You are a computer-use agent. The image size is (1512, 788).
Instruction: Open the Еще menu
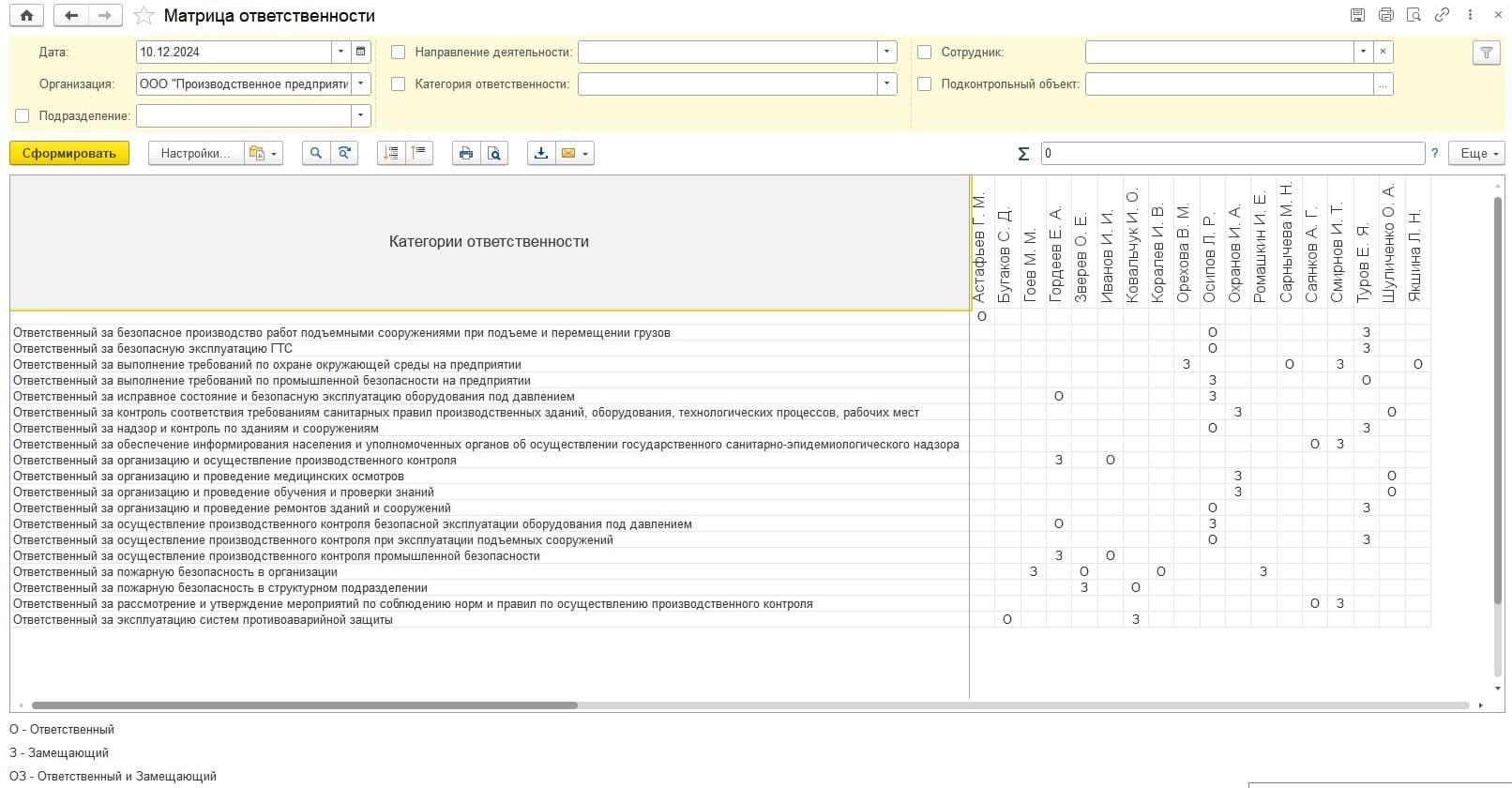coord(1476,153)
